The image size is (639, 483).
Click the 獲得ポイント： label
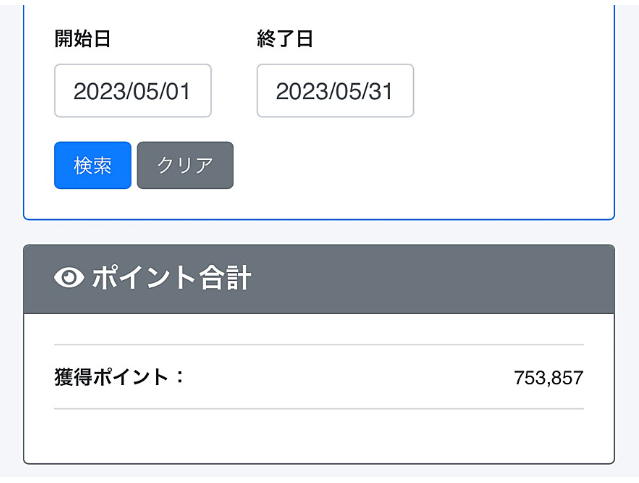point(119,377)
